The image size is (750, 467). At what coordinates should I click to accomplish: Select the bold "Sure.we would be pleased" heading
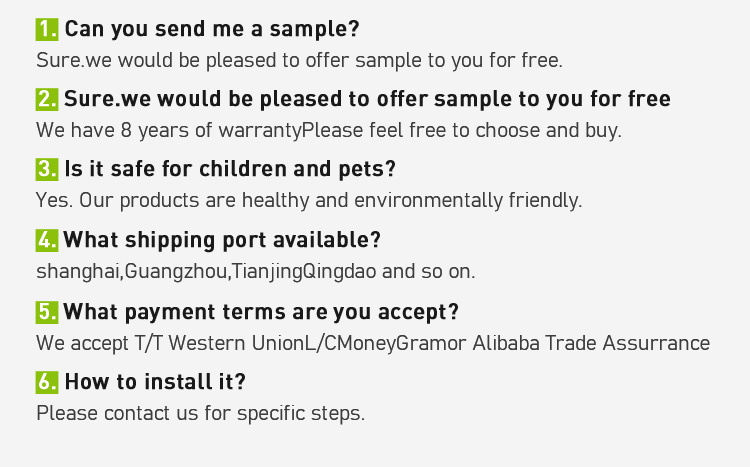pyautogui.click(x=367, y=99)
